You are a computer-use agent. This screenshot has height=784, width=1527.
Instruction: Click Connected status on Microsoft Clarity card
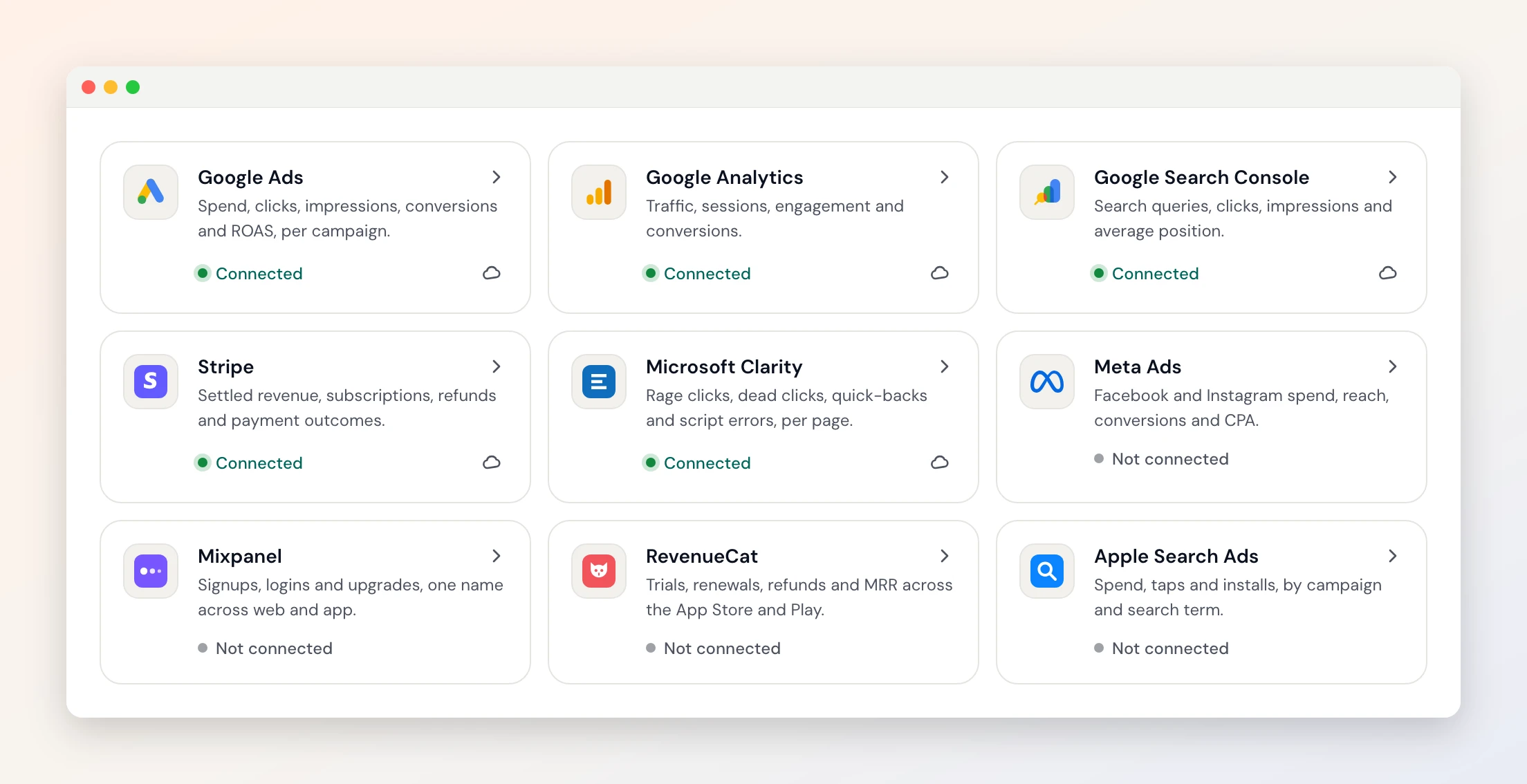[x=697, y=463]
